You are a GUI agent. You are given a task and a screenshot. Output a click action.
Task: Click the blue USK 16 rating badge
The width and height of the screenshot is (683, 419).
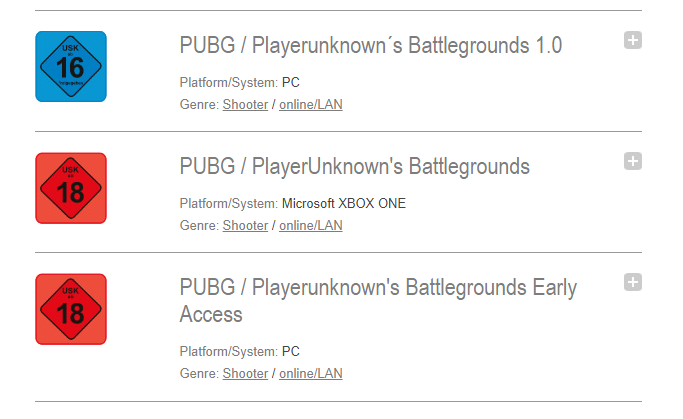71,67
